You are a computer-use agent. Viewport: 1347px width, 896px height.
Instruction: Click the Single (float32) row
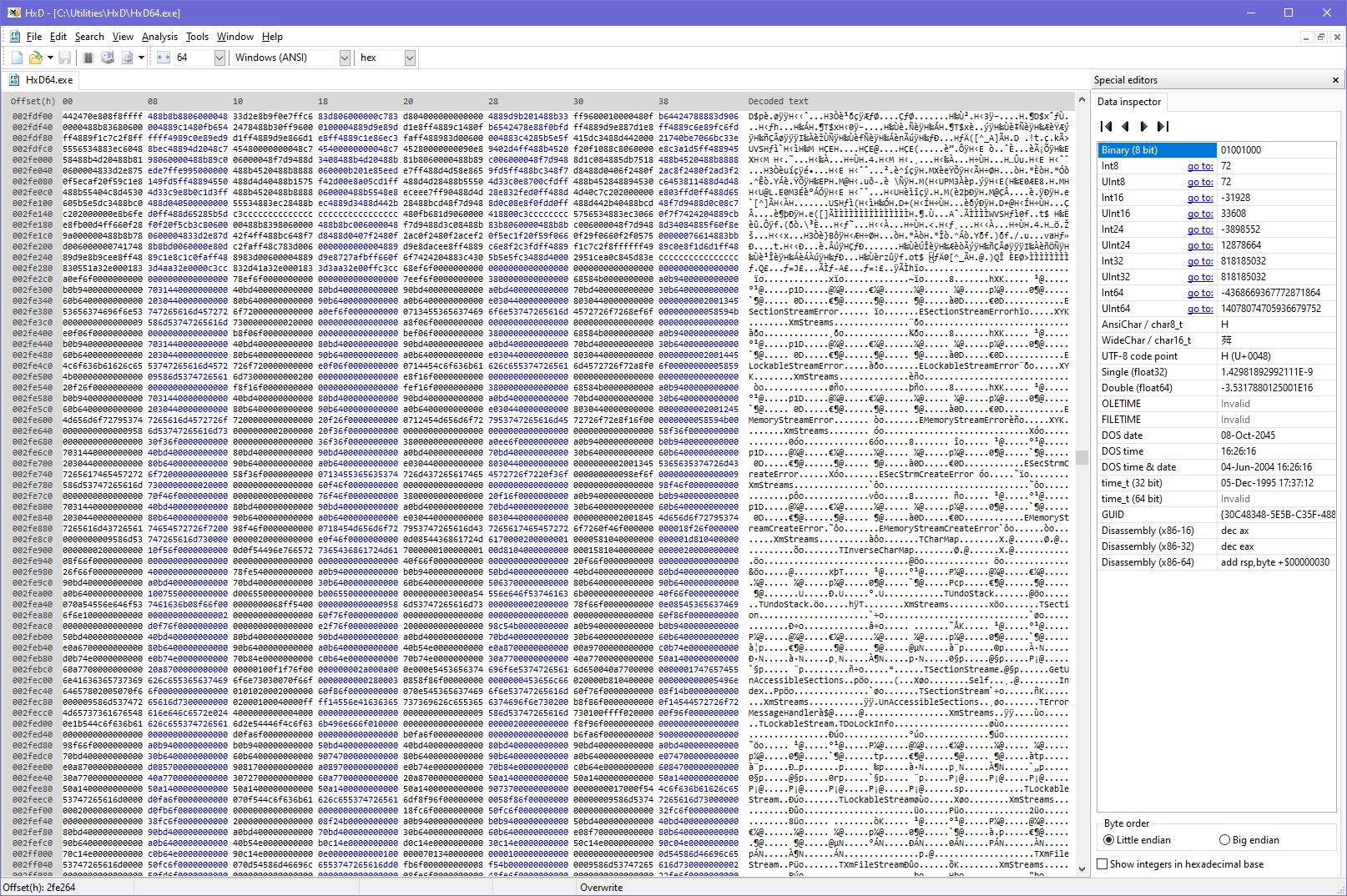pos(1218,372)
